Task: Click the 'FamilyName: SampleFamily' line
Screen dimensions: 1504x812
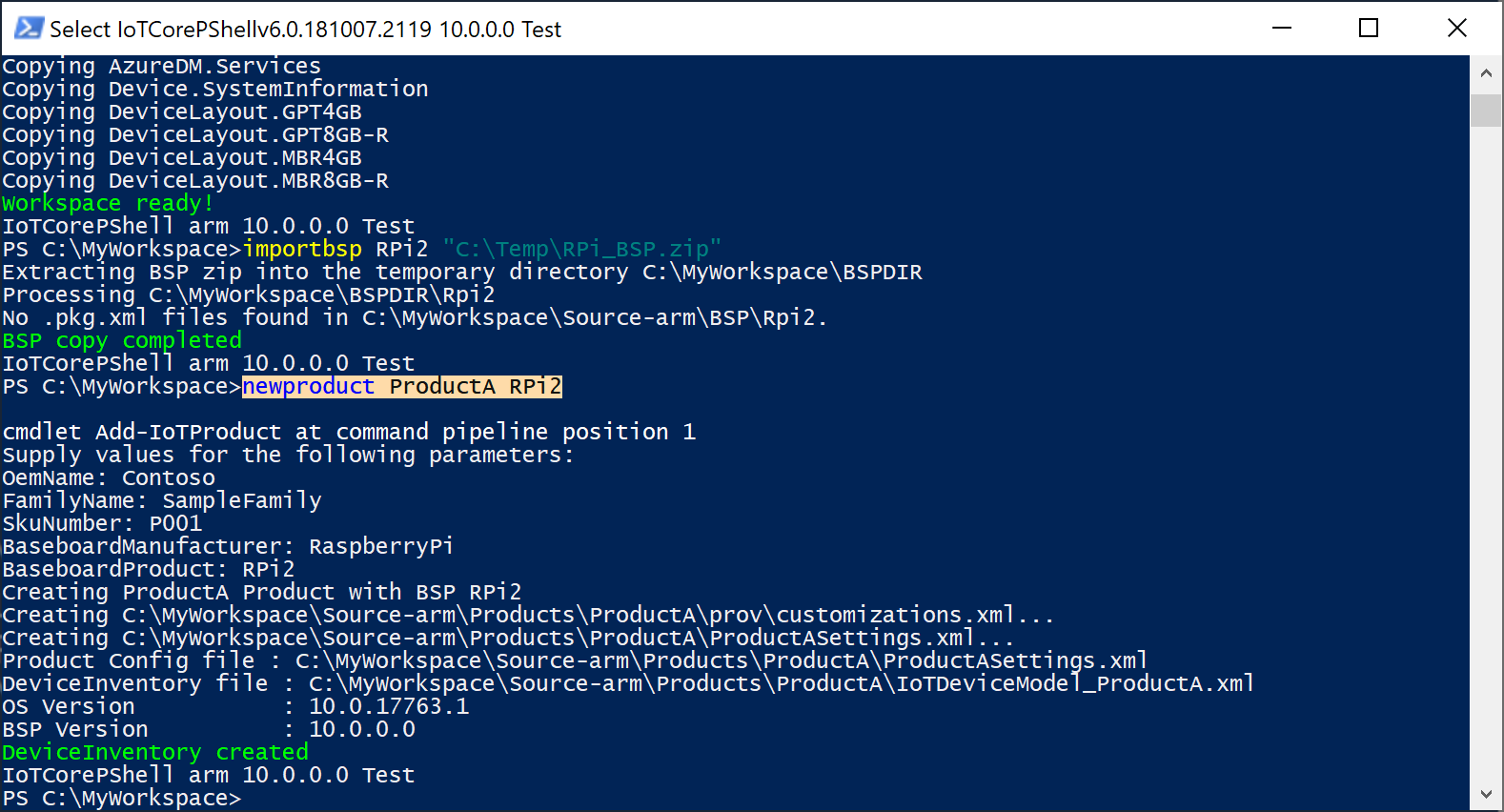Action: [x=162, y=500]
